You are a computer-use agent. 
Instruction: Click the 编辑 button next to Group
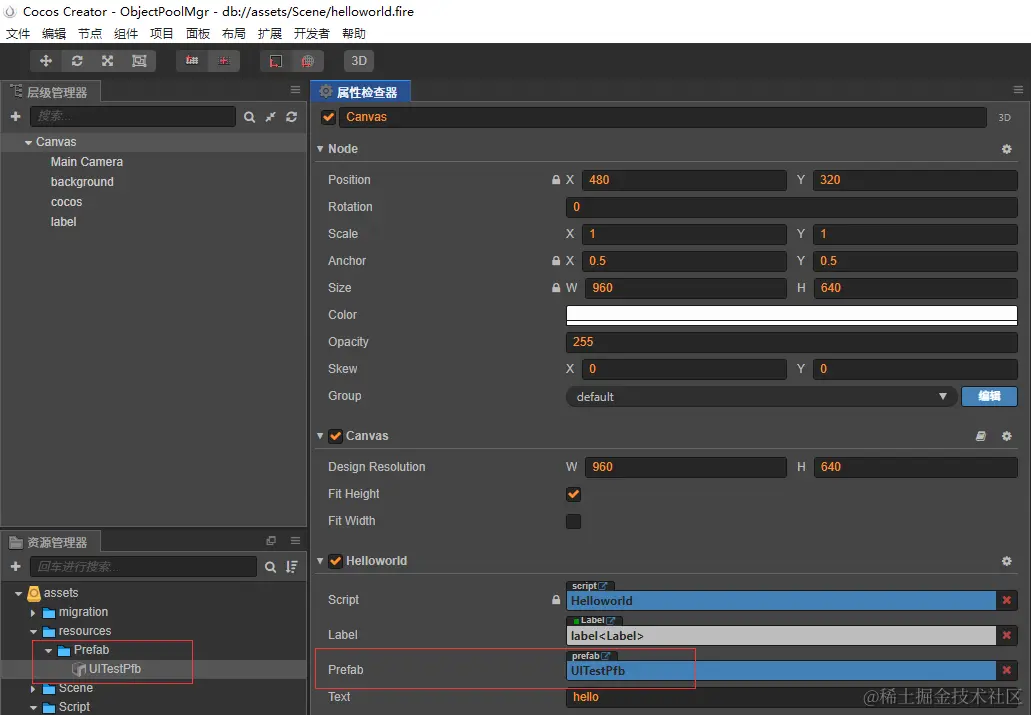click(989, 396)
